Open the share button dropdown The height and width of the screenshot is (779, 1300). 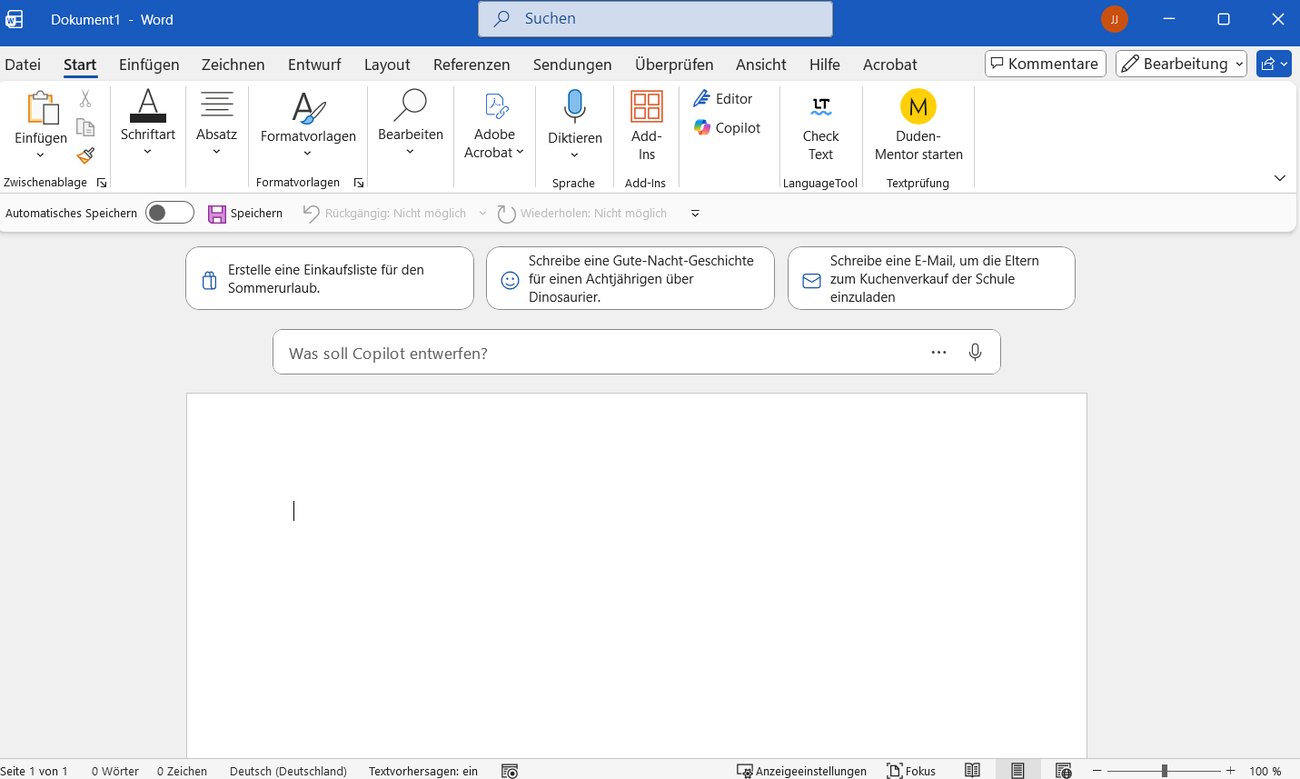(x=1274, y=64)
